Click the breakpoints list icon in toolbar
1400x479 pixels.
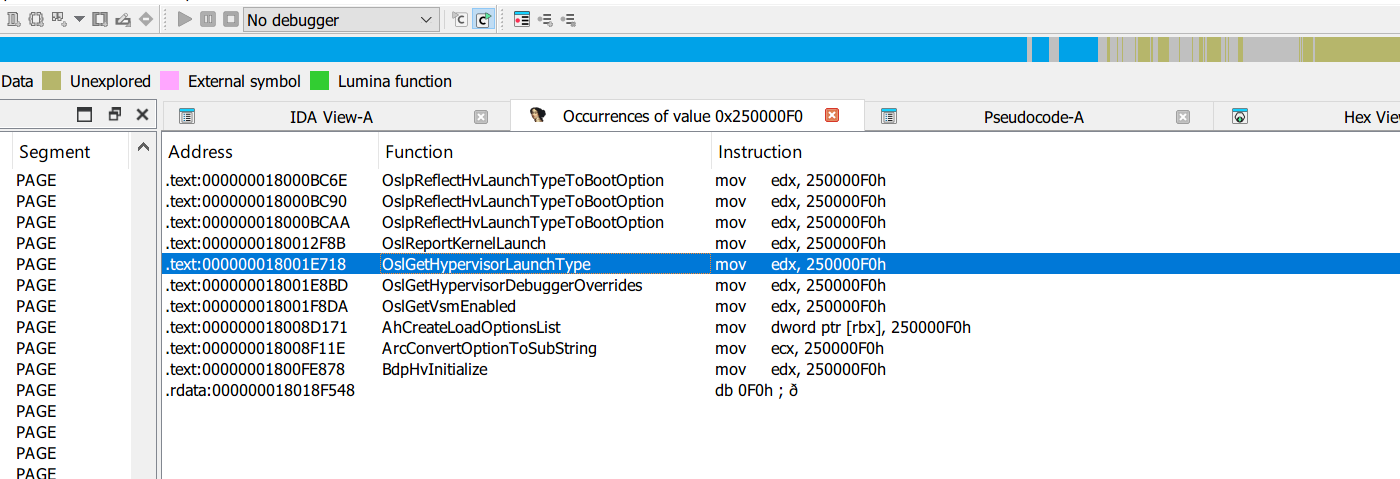click(x=521, y=19)
